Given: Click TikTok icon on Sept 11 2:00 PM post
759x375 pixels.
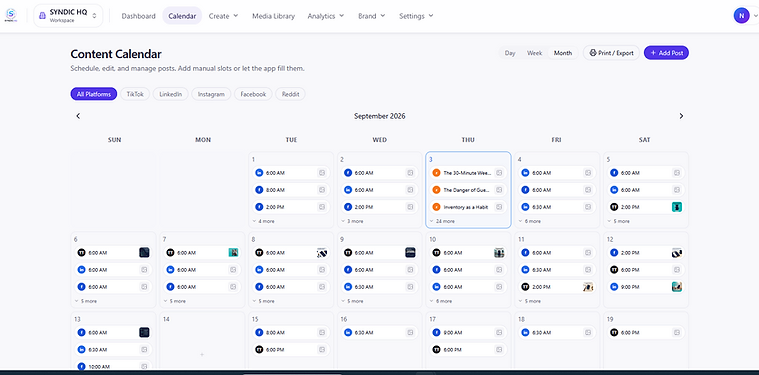Looking at the screenshot, I should 525,287.
